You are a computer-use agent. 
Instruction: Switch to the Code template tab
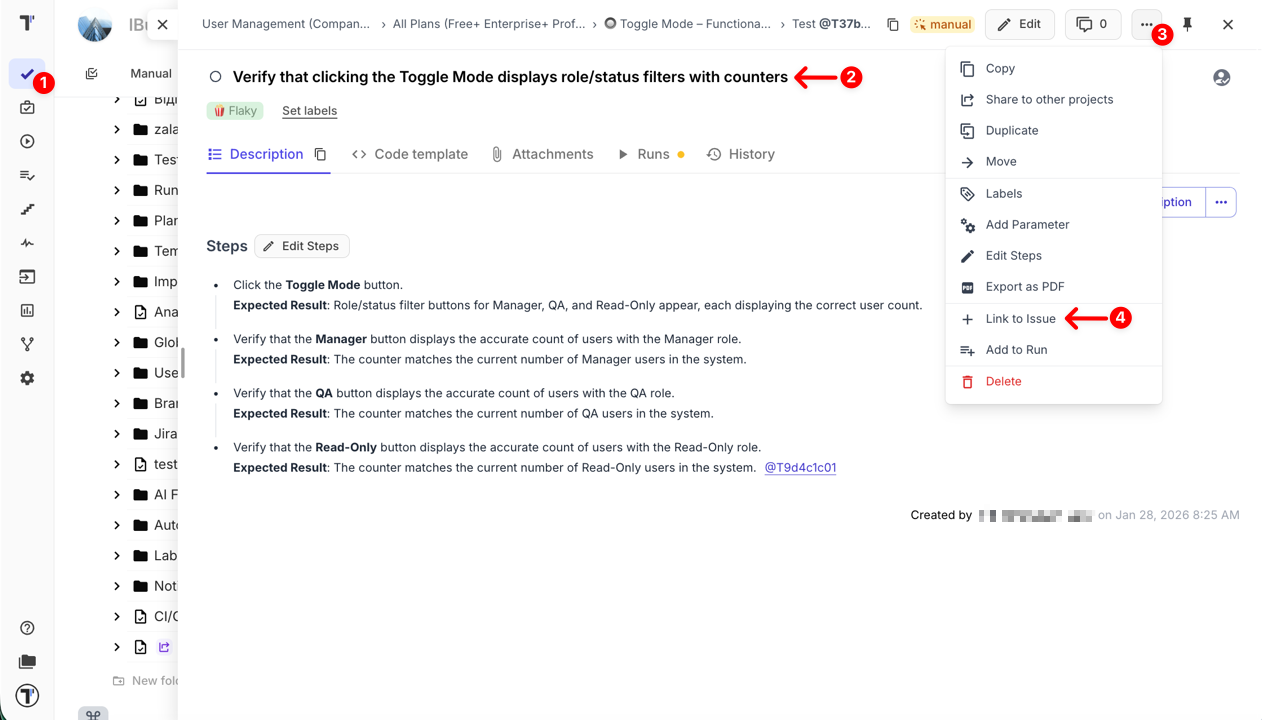(410, 154)
